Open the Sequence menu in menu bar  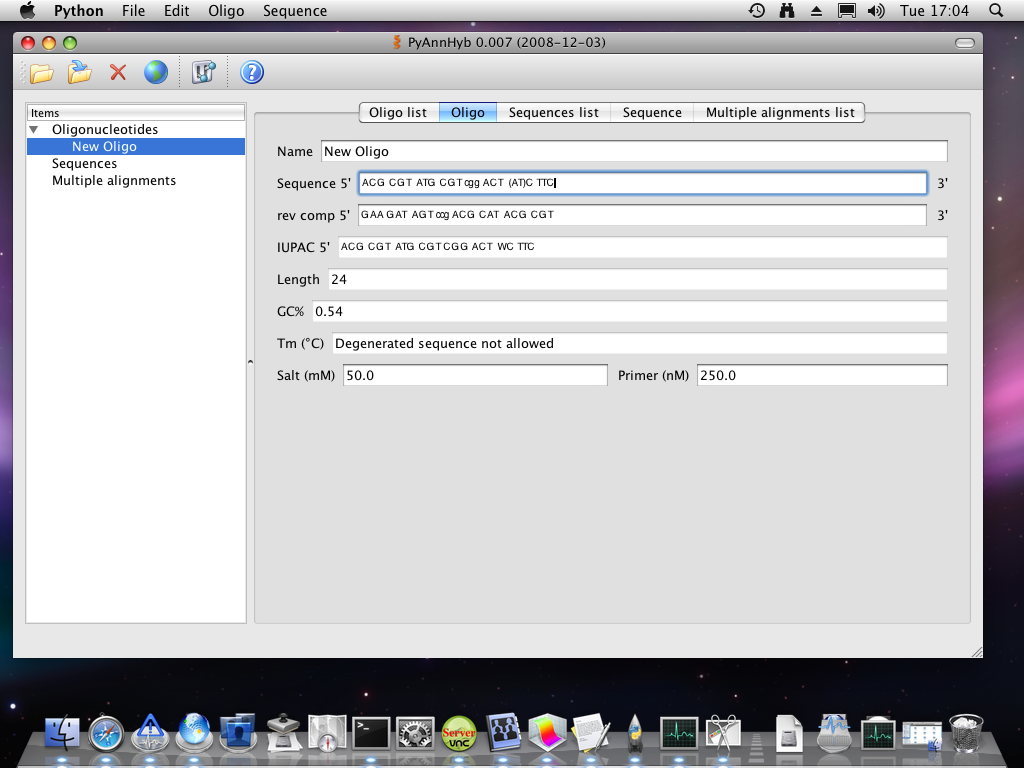[295, 11]
